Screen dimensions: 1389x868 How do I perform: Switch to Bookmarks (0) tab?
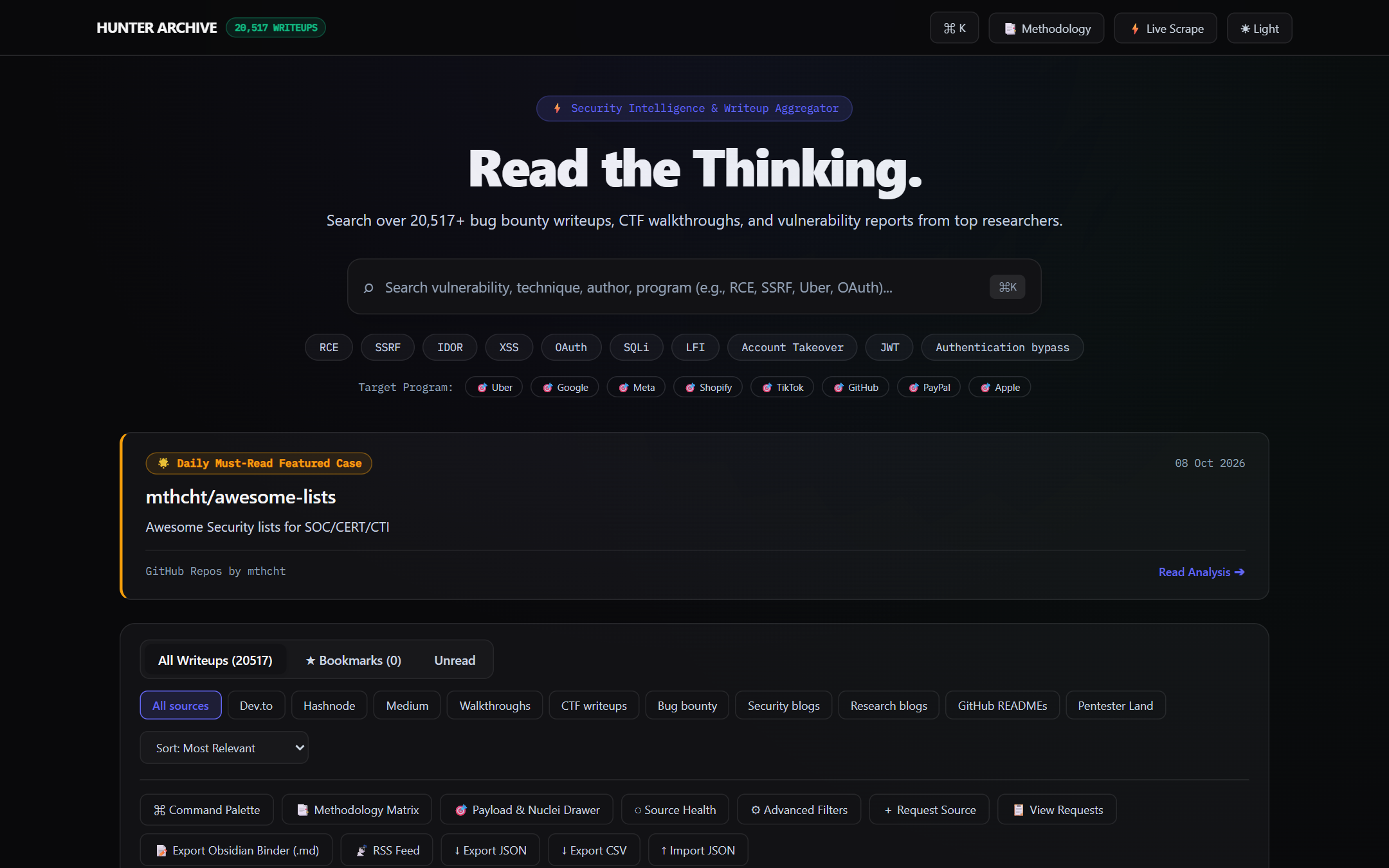(353, 660)
